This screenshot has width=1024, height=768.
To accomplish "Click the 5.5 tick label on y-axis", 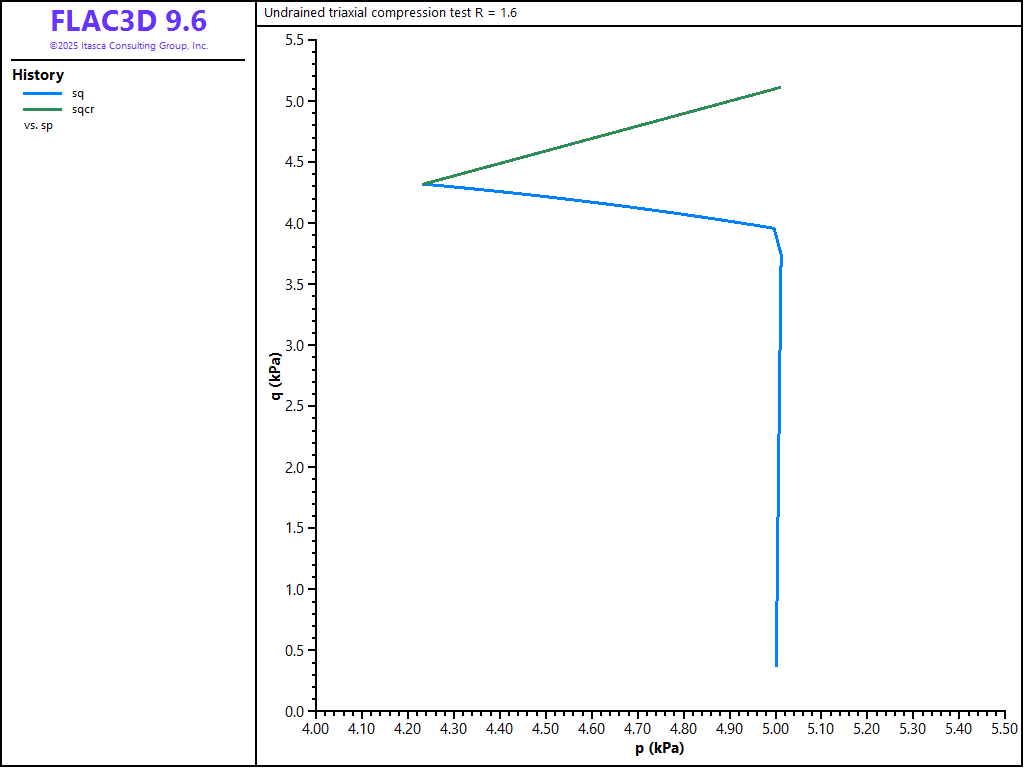I will click(295, 40).
